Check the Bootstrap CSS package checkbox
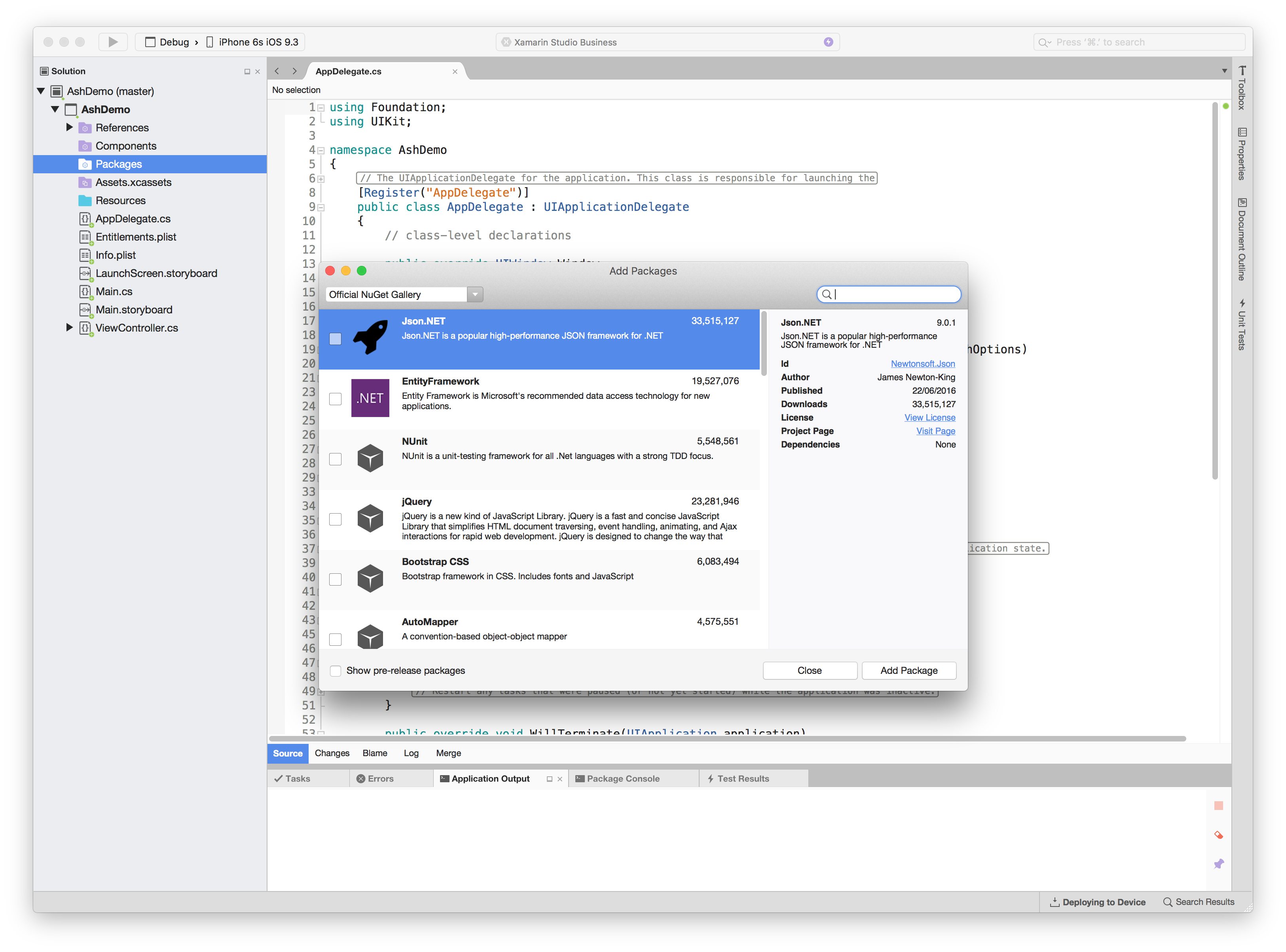1286x952 pixels. [x=335, y=579]
